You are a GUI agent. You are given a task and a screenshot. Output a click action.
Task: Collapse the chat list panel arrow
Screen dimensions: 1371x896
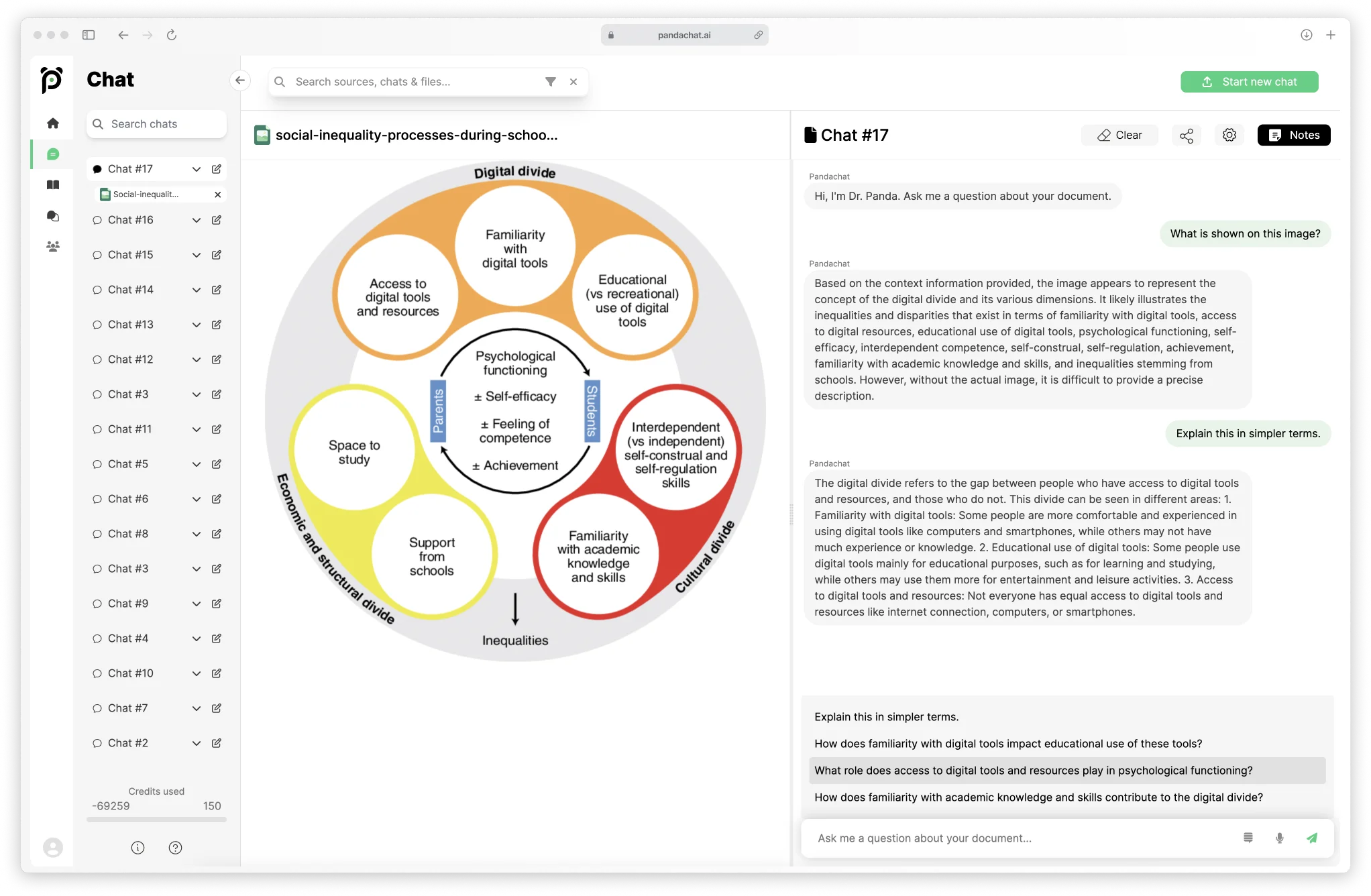(x=240, y=80)
